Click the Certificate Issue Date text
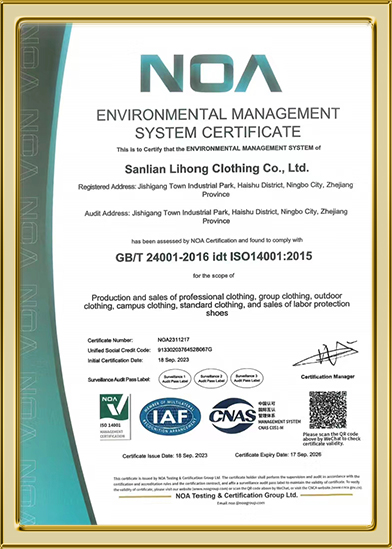 (x=165, y=456)
